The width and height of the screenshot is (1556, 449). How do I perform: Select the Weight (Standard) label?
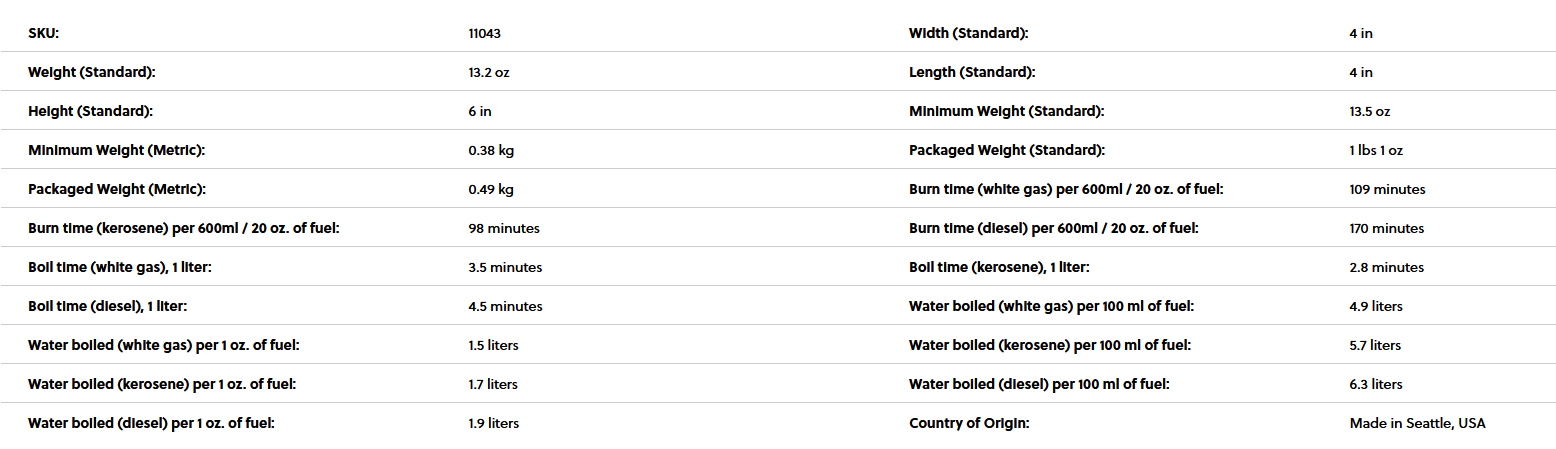[x=92, y=72]
